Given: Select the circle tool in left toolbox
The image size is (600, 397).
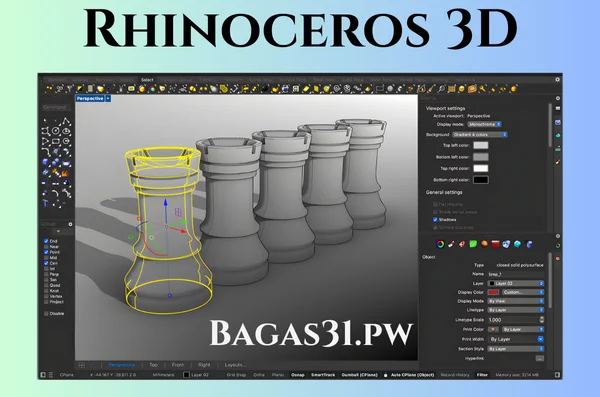Looking at the screenshot, I should [56, 131].
